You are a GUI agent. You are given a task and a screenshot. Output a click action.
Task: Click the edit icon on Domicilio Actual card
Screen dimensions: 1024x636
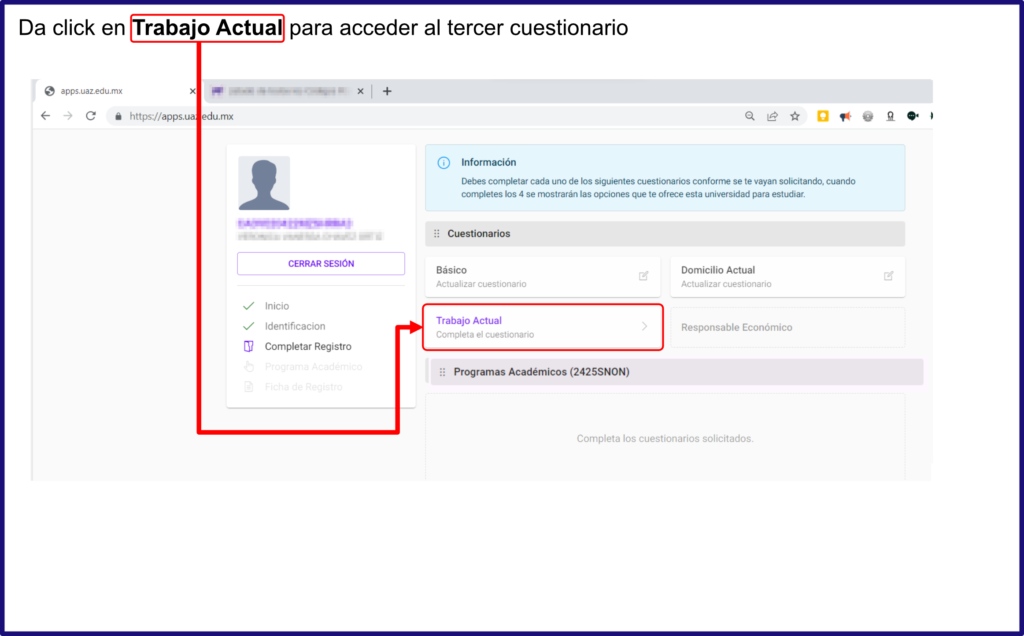coord(888,276)
